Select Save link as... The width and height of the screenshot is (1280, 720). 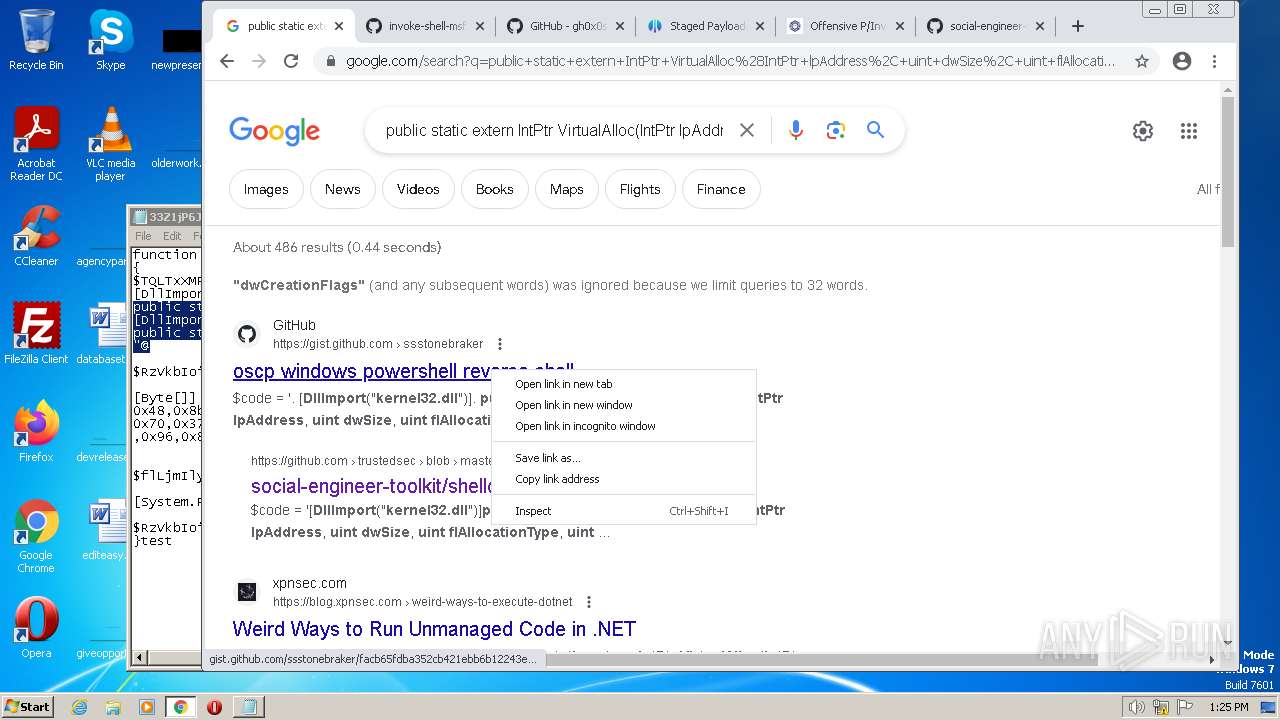pos(624,458)
